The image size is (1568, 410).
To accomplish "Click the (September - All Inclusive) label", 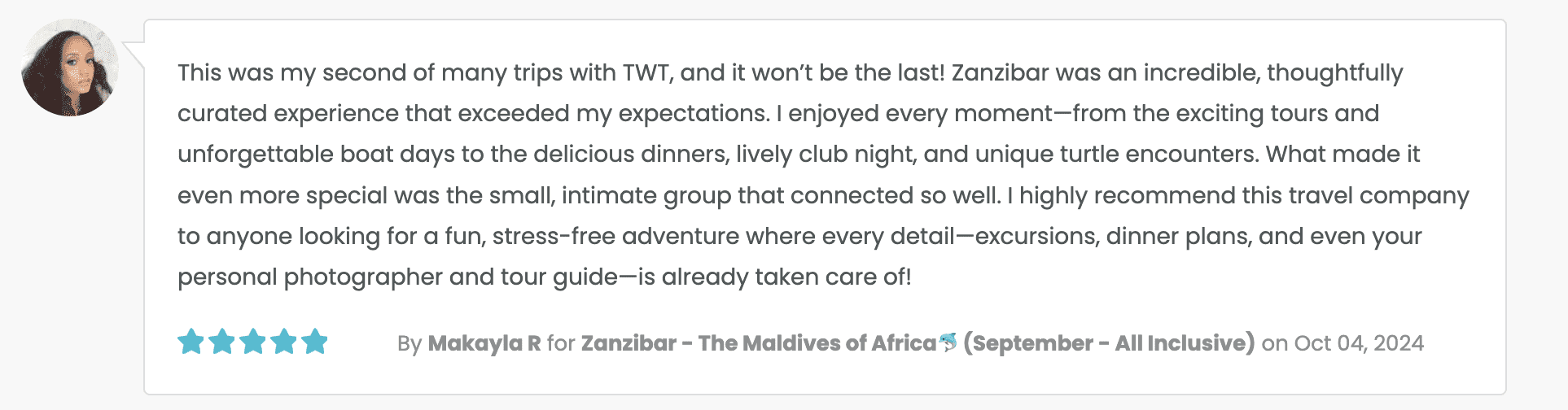I will 1109,343.
